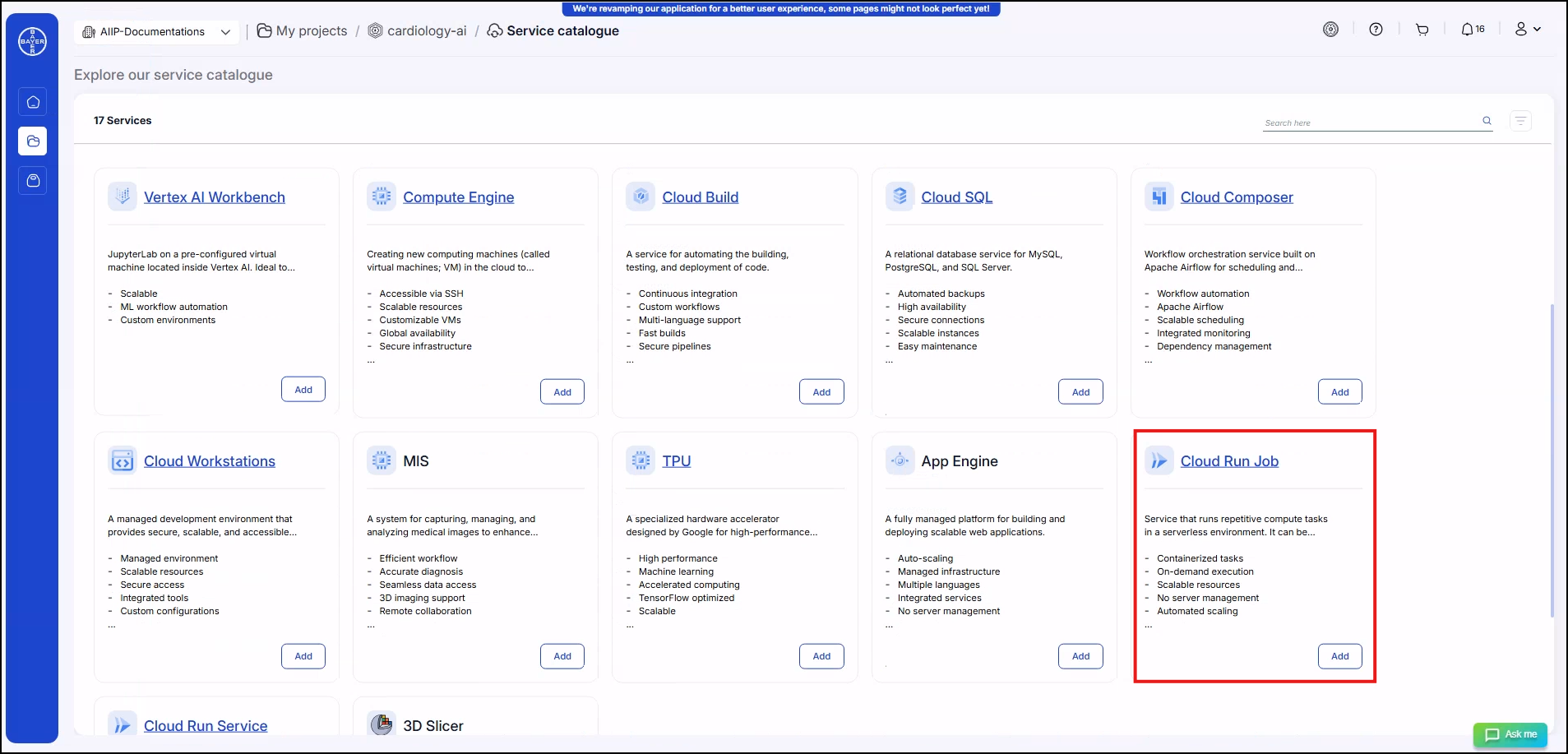The image size is (1568, 754).
Task: Click the Cloud SQL card icon
Action: [x=900, y=197]
